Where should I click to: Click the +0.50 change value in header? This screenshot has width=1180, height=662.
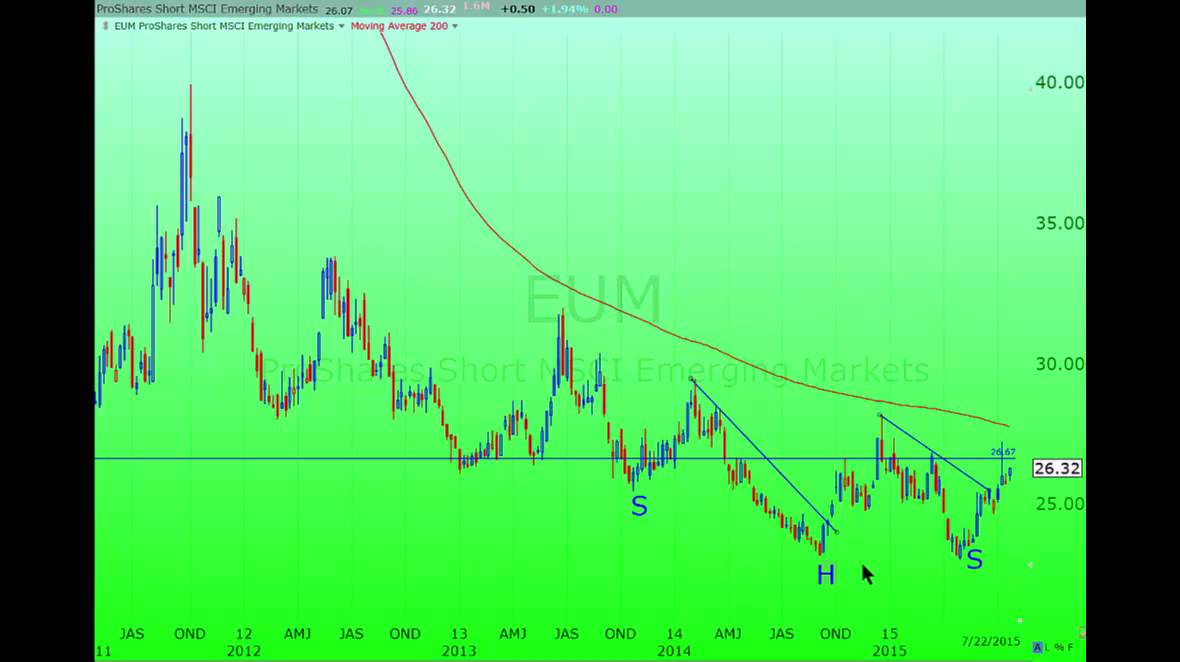pos(518,9)
